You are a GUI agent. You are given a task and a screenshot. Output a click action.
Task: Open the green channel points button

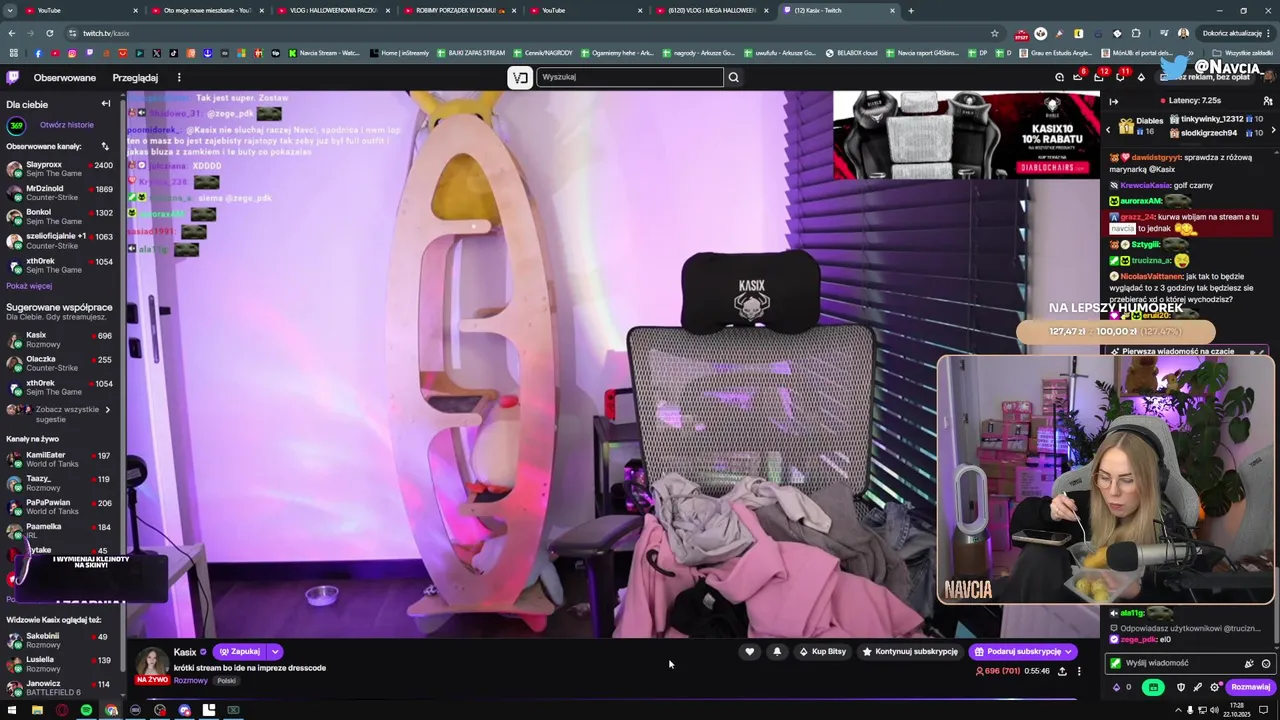point(1153,687)
